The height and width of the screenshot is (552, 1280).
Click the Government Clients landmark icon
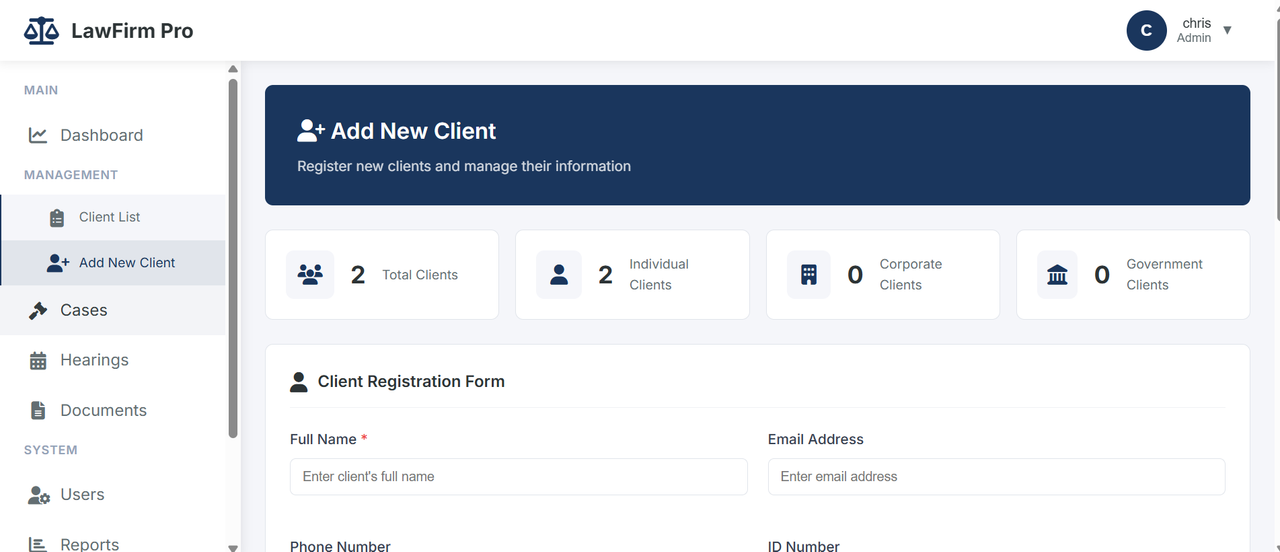[1057, 274]
